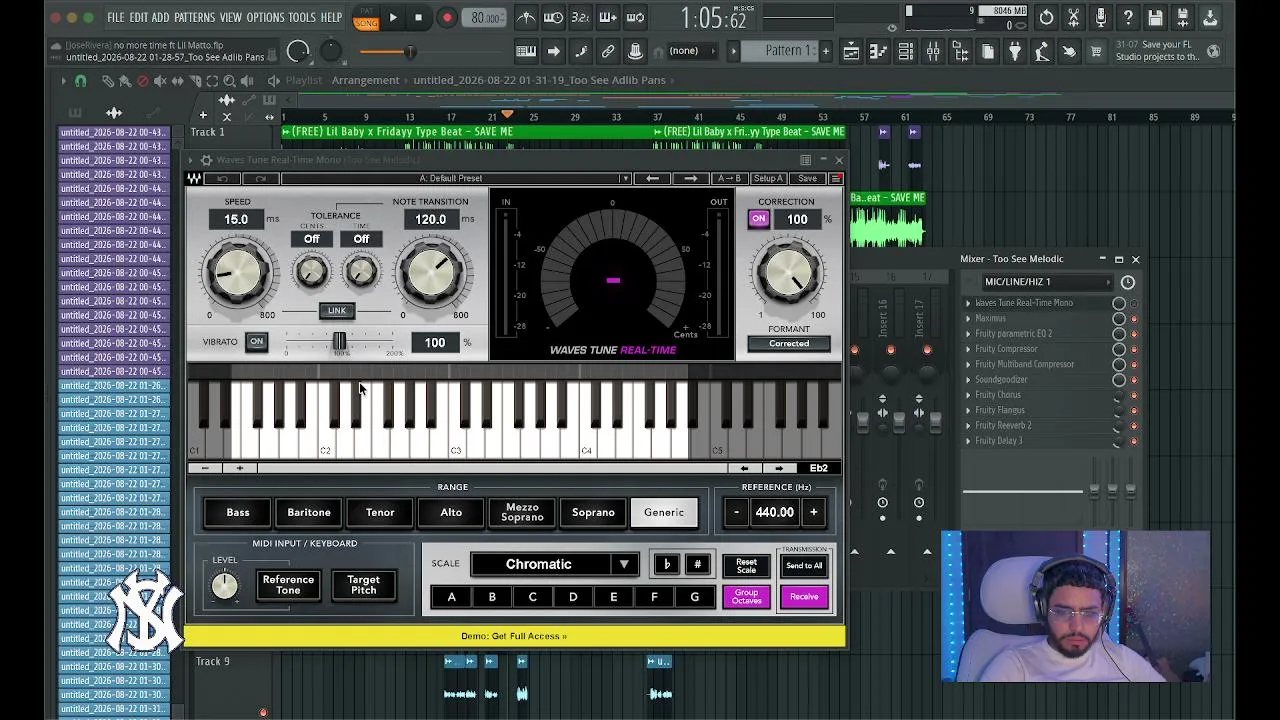
Task: Click the Reset Scale button
Action: tap(746, 566)
